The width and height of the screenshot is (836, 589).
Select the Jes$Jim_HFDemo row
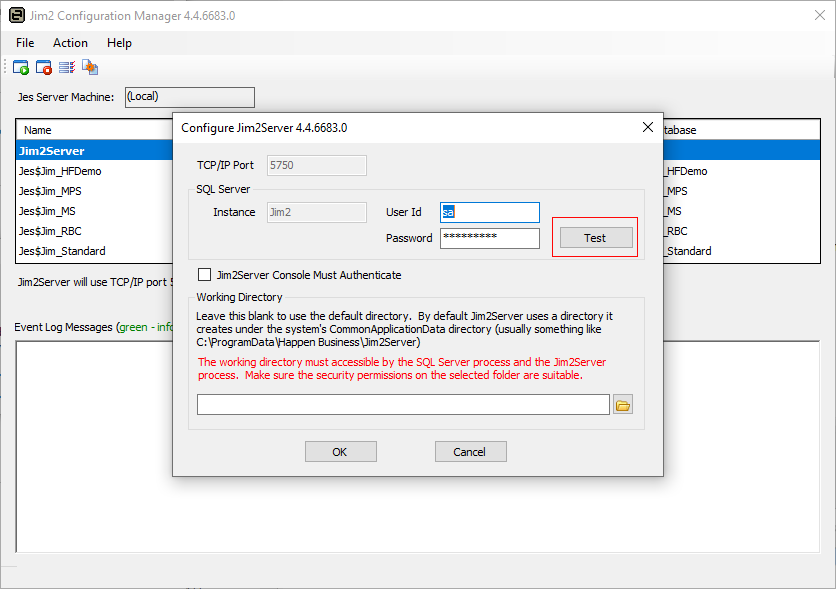coord(95,171)
